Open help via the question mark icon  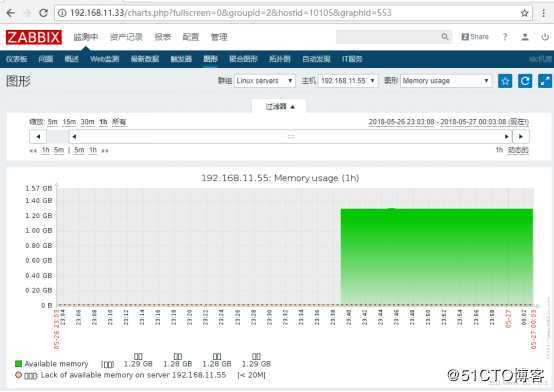(505, 37)
